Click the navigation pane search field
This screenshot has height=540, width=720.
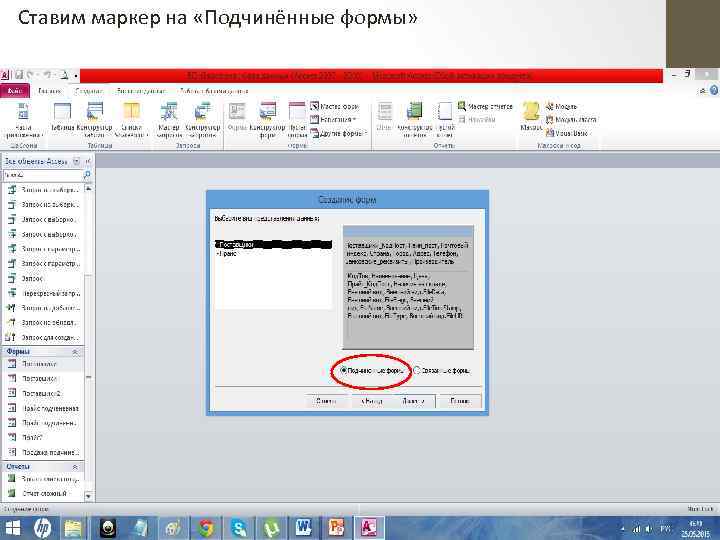coord(43,175)
